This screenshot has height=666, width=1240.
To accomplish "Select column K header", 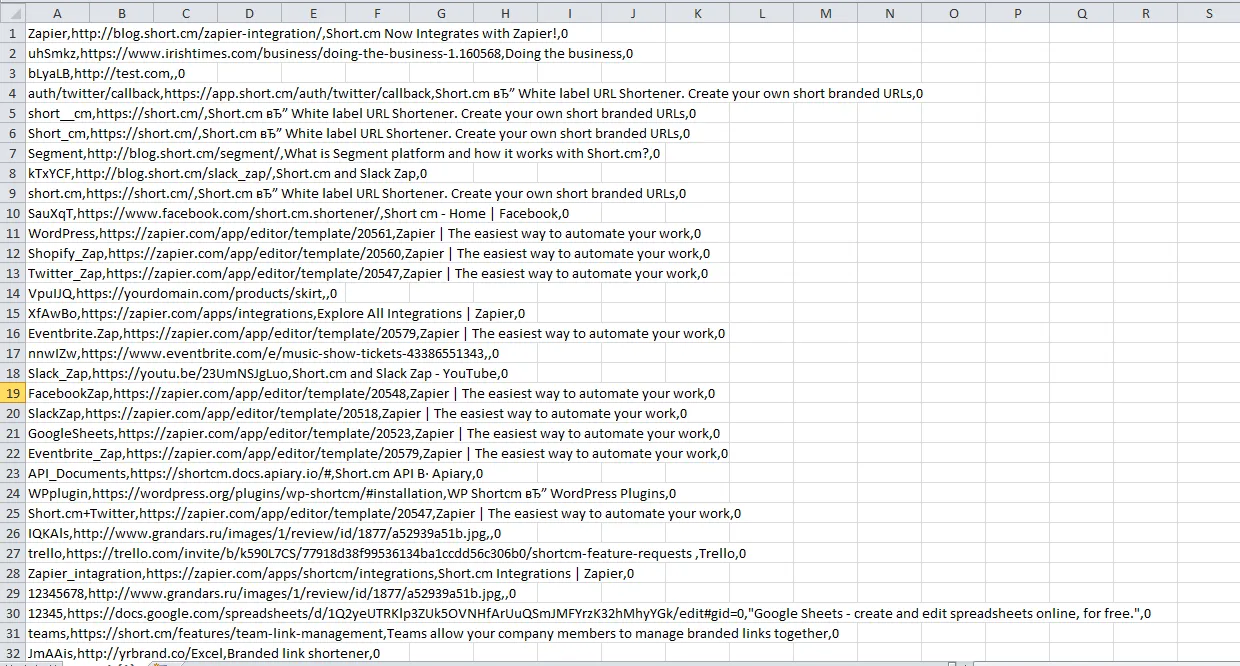I will (697, 13).
